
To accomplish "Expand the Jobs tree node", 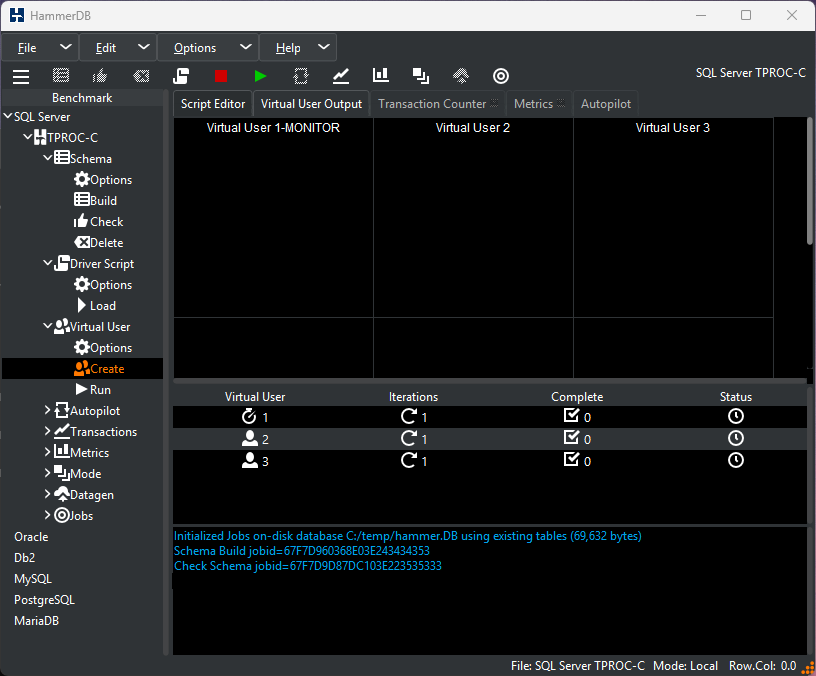I will click(x=47, y=515).
